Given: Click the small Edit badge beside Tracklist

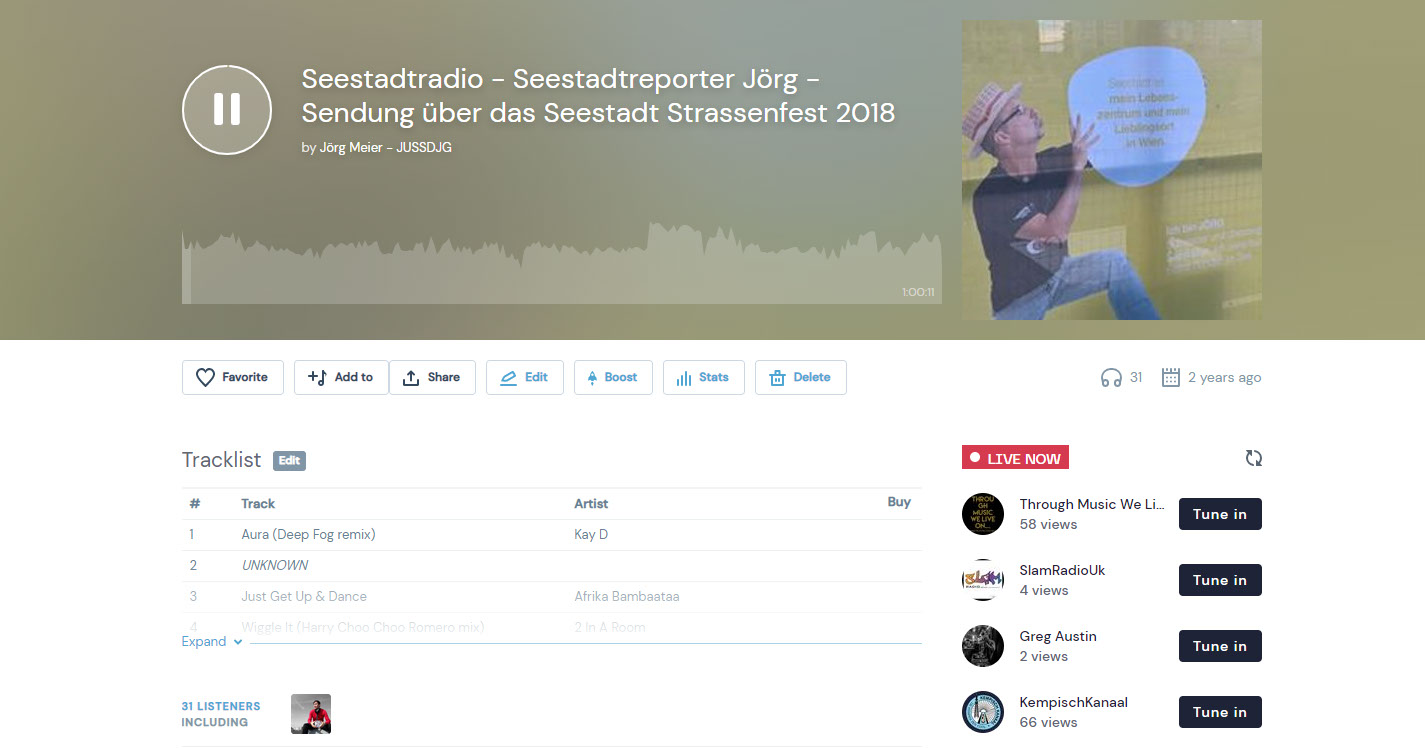Looking at the screenshot, I should tap(289, 461).
